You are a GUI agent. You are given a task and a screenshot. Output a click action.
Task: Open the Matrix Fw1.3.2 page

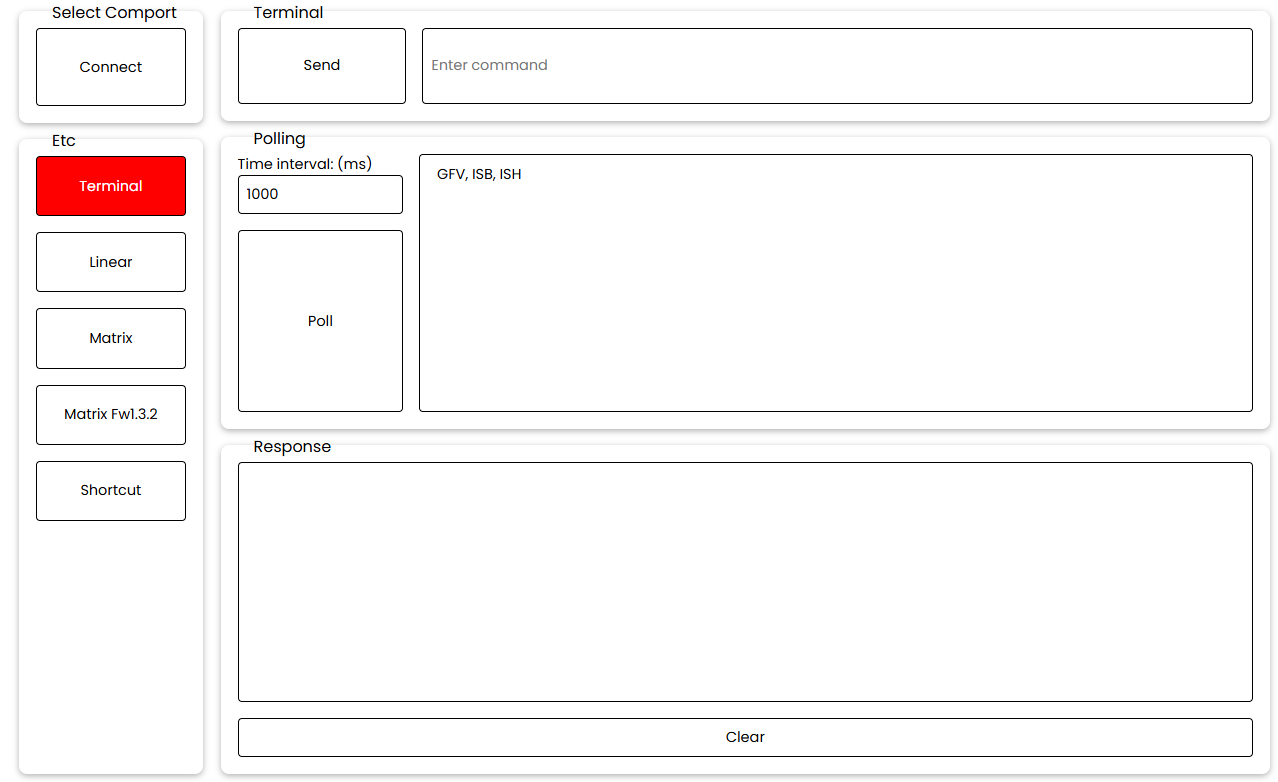coord(111,414)
